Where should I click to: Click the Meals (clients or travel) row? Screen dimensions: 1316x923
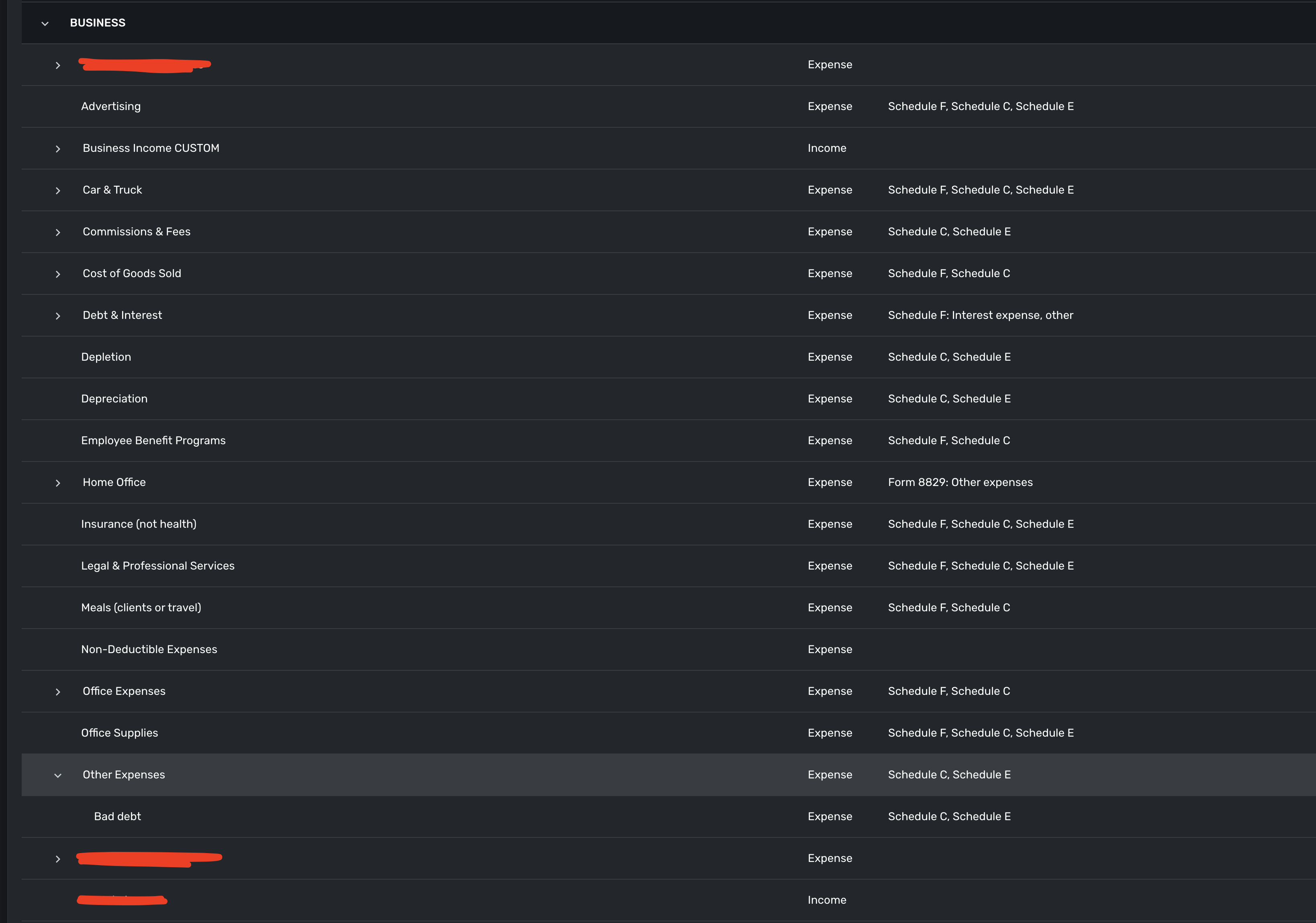(141, 607)
